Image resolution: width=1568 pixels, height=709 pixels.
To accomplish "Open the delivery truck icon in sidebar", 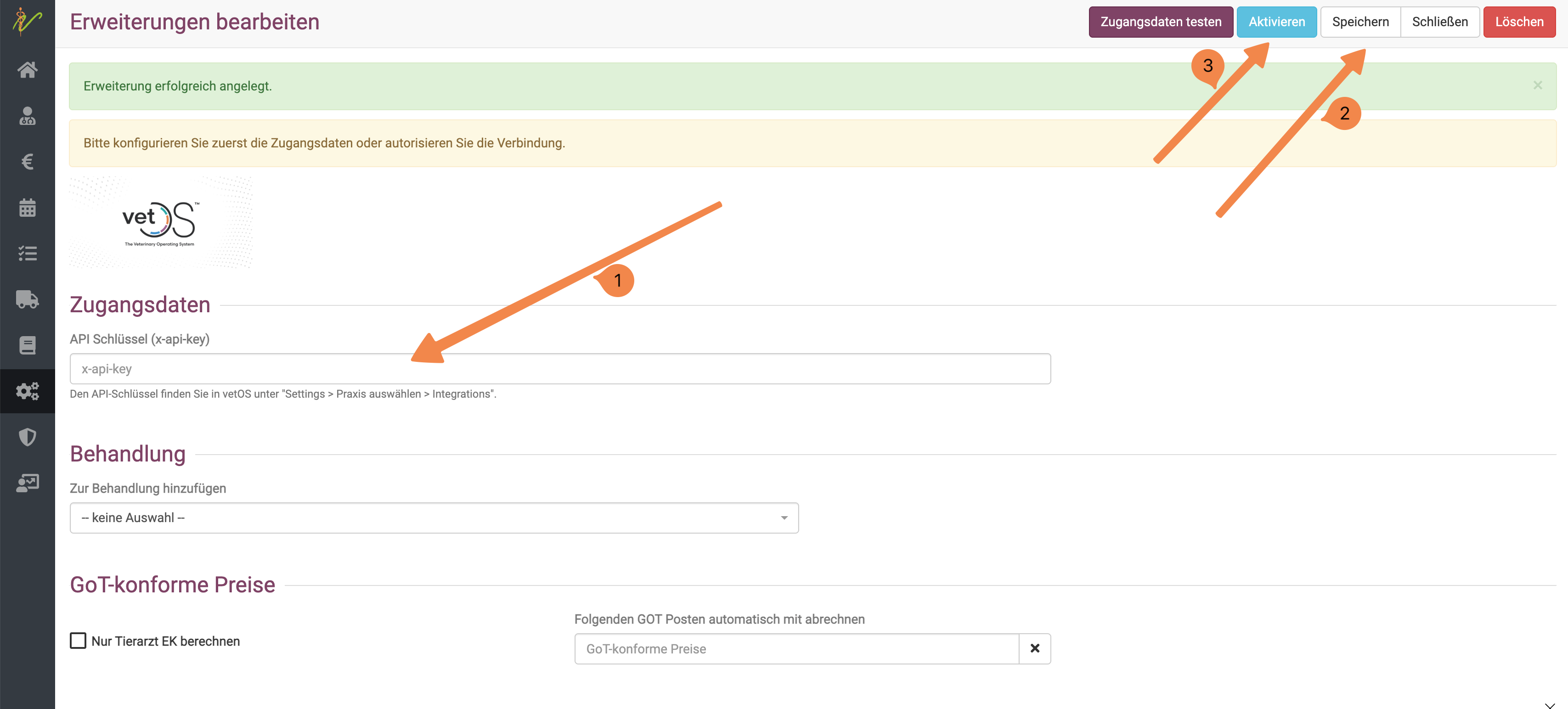I will pyautogui.click(x=28, y=299).
